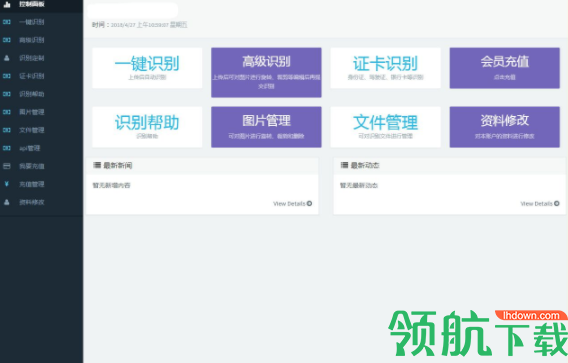Click the list icon beside 最新动态
The width and height of the screenshot is (568, 363).
[344, 165]
